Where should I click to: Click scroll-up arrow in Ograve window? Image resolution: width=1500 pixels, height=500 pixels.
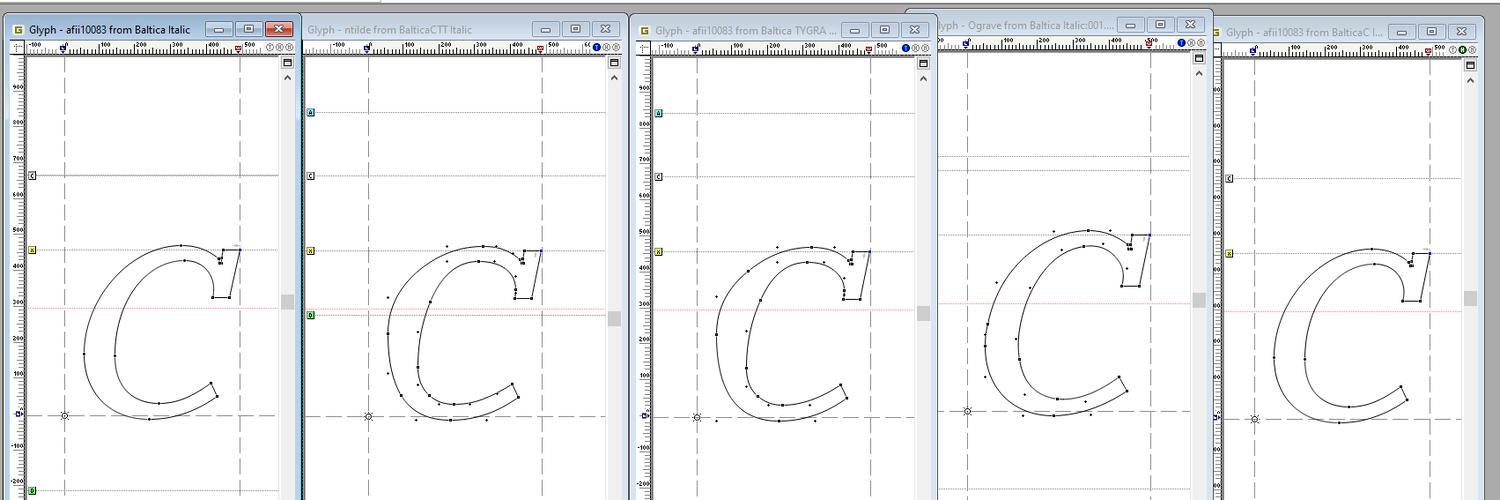pyautogui.click(x=1199, y=73)
